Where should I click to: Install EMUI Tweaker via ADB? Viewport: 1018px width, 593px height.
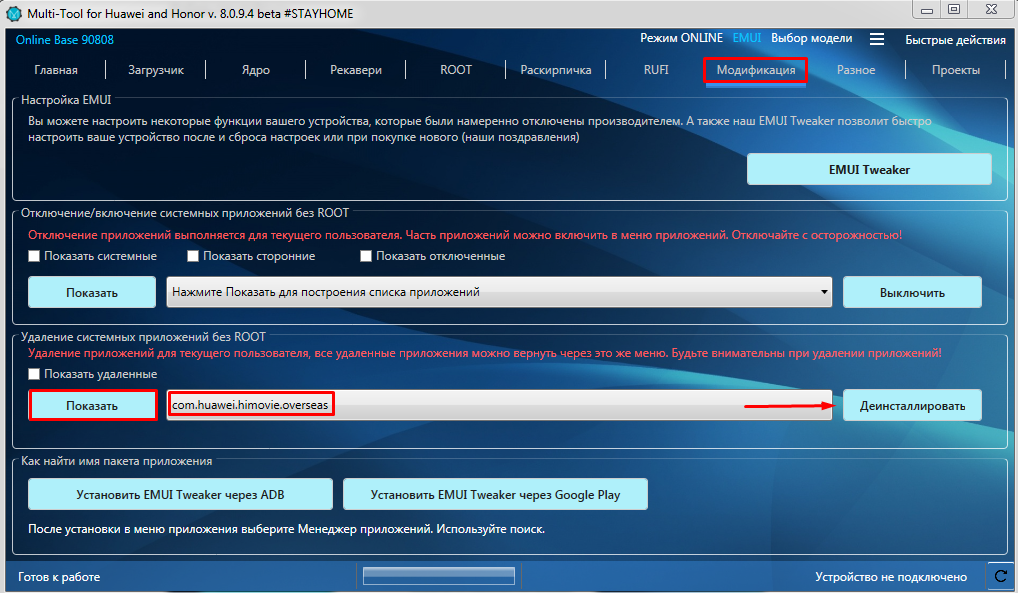click(x=180, y=494)
